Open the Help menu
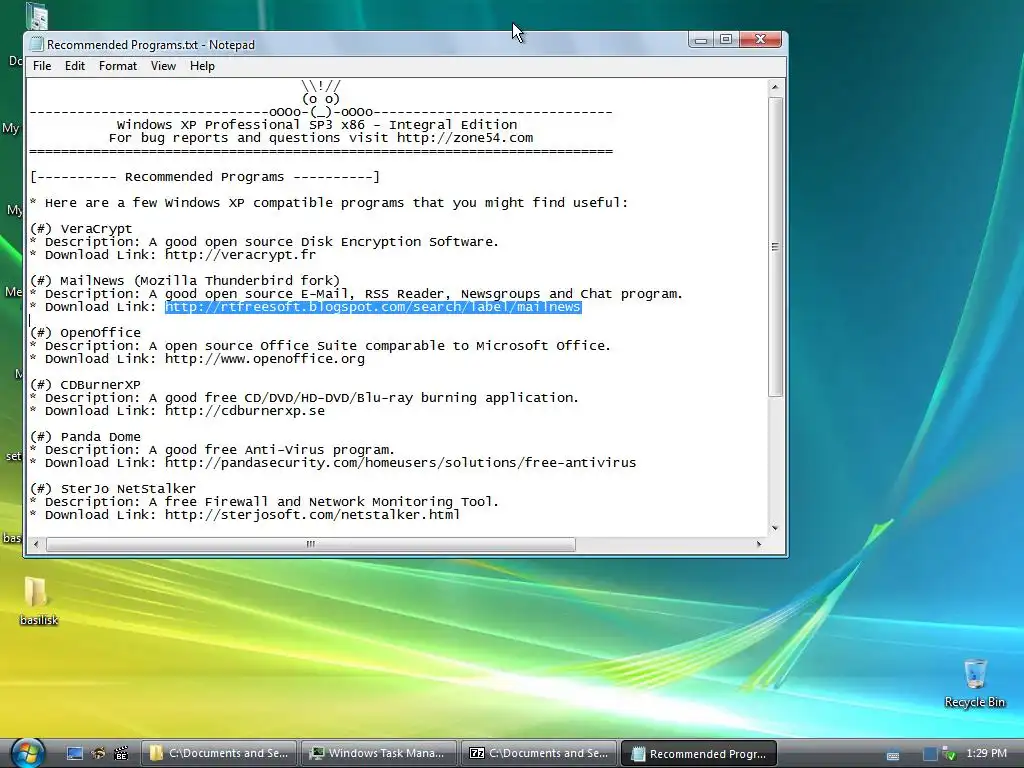 point(202,66)
